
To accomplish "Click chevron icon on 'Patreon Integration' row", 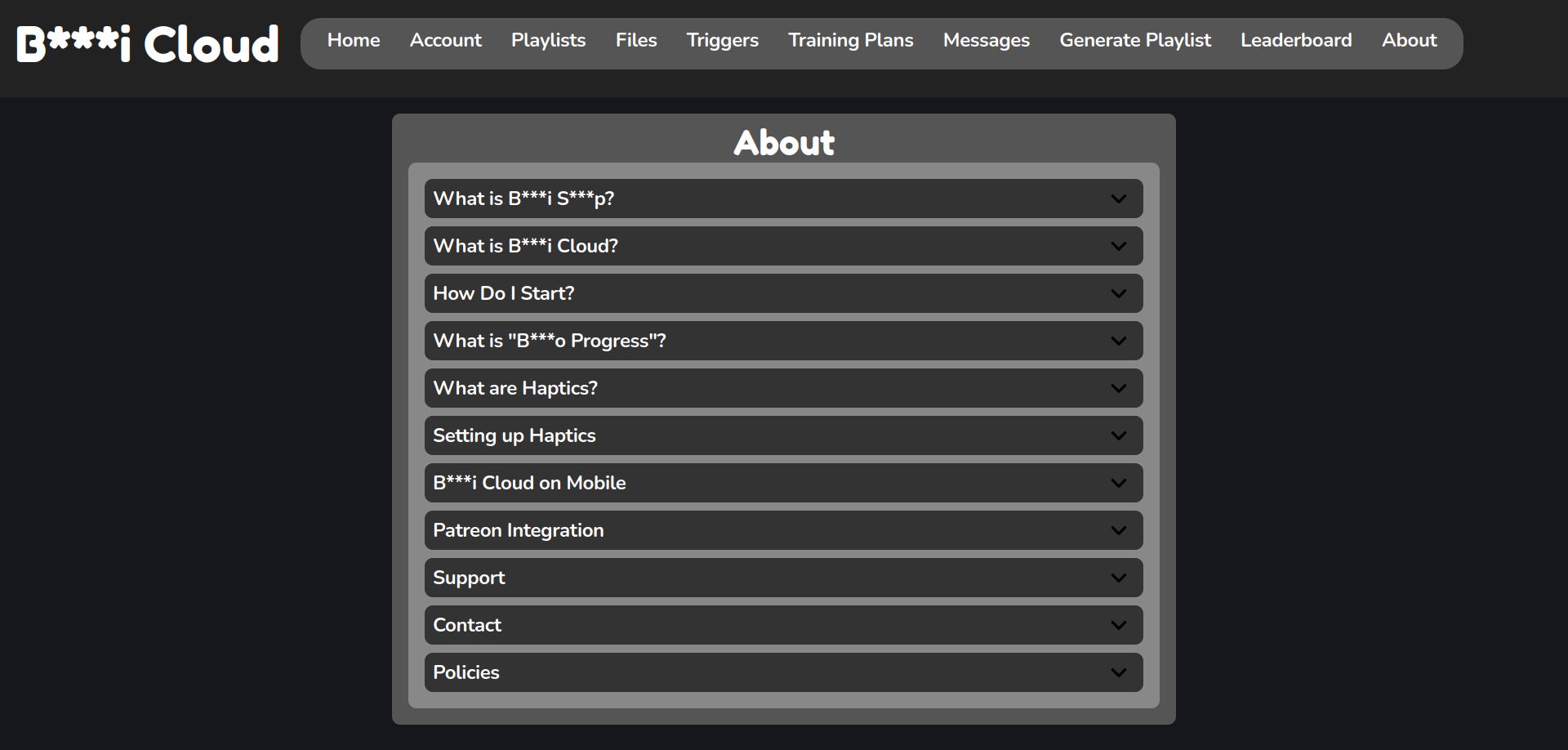I will (x=1119, y=530).
